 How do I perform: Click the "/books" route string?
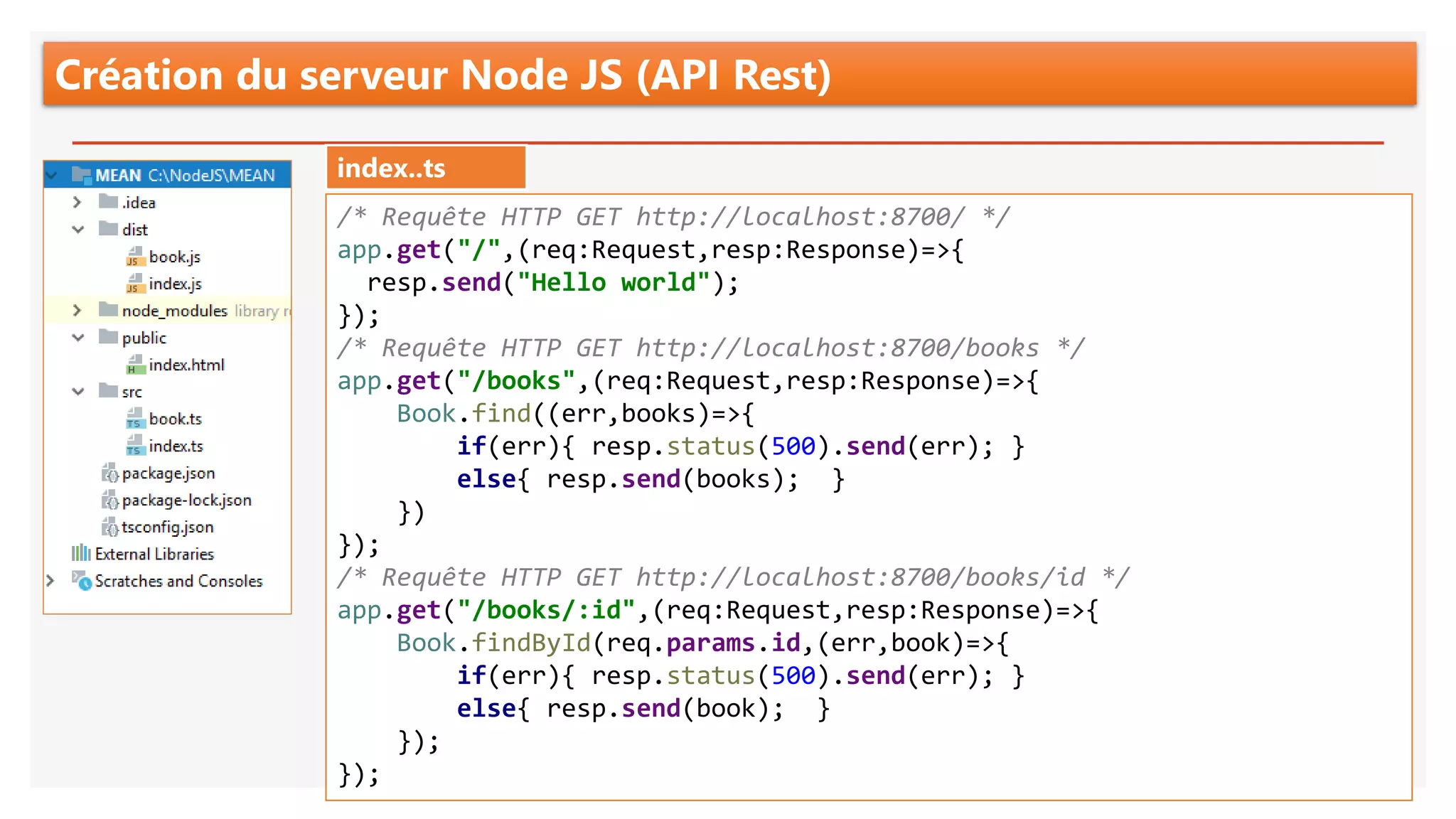tap(516, 380)
